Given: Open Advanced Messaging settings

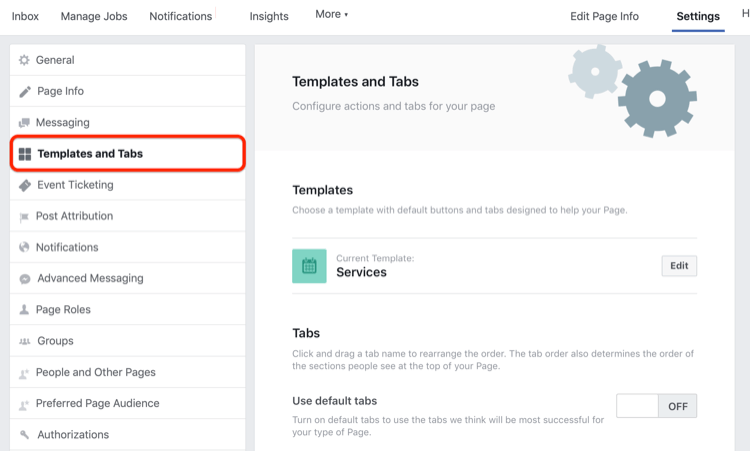Looking at the screenshot, I should tap(128, 278).
